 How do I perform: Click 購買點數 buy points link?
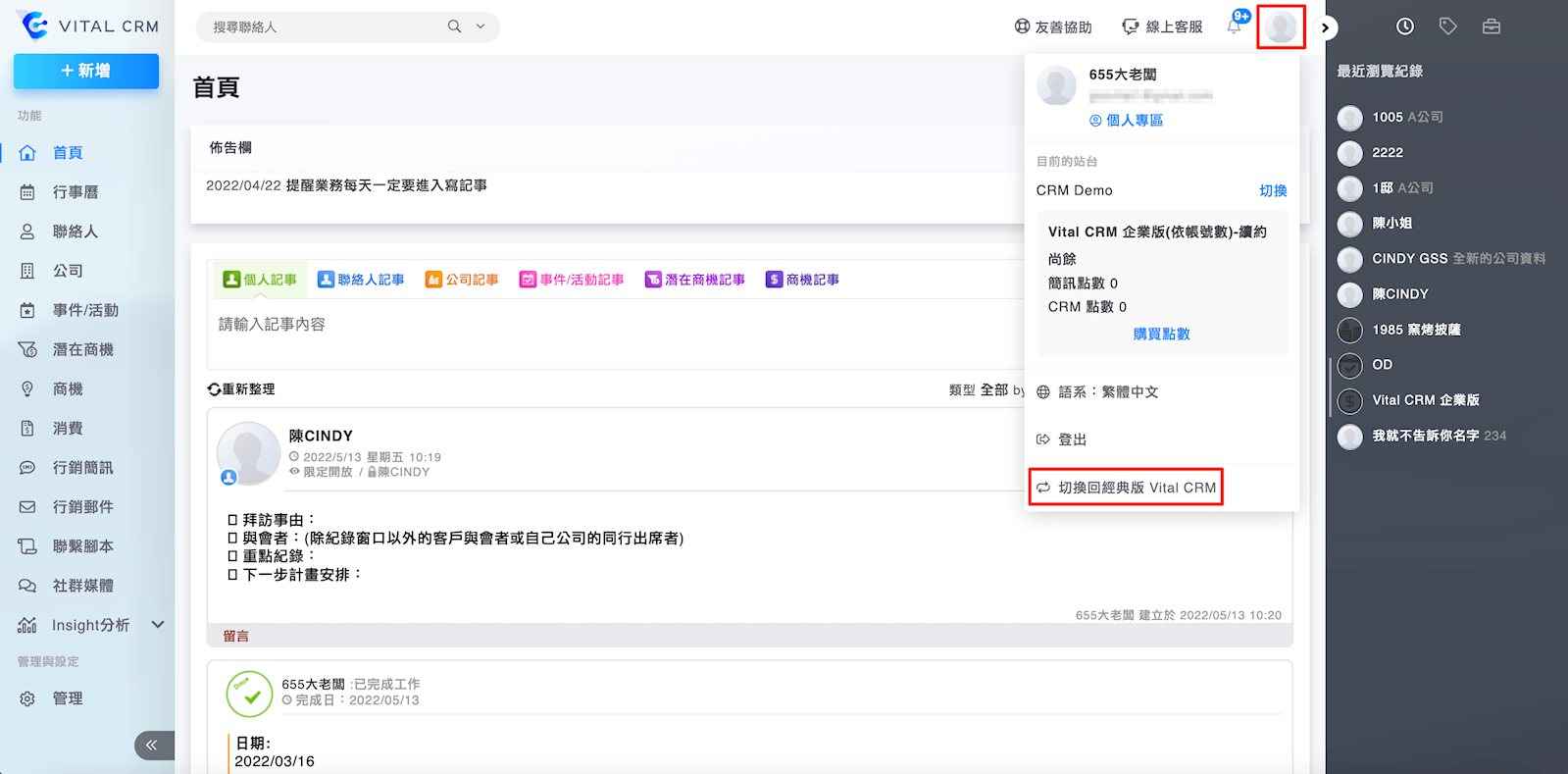pyautogui.click(x=1162, y=335)
